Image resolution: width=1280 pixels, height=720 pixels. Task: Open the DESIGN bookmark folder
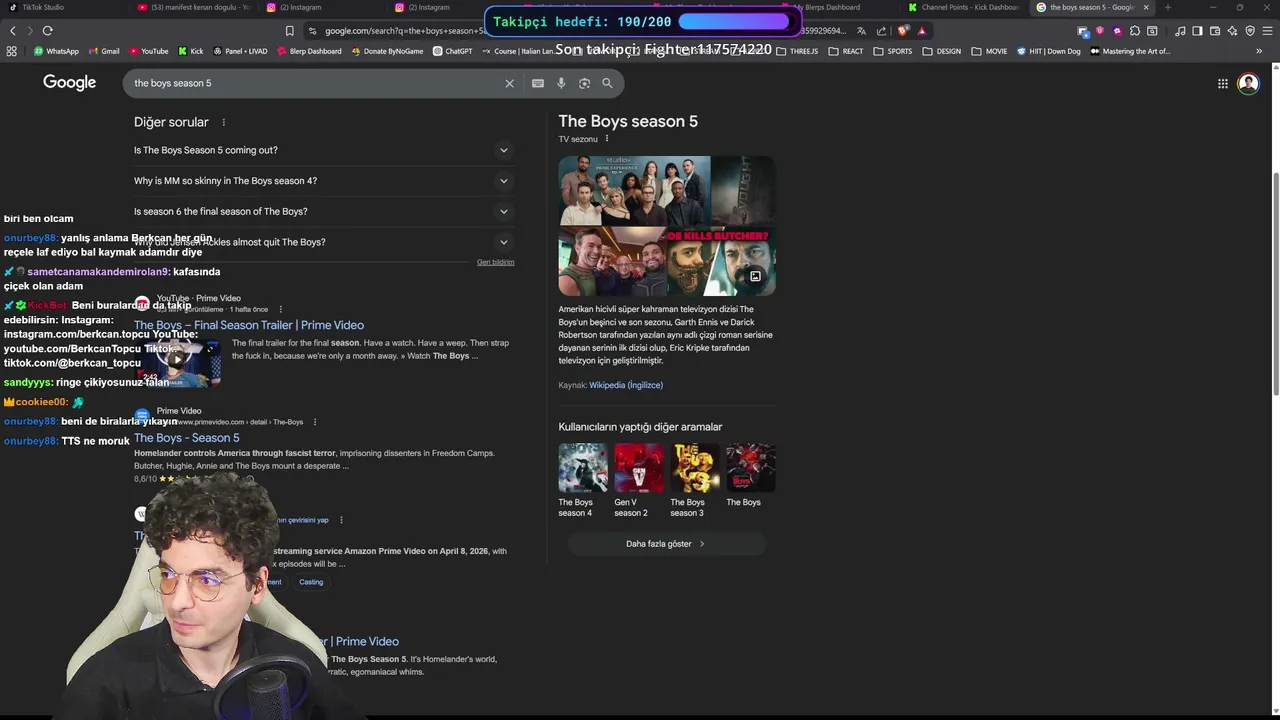point(942,51)
